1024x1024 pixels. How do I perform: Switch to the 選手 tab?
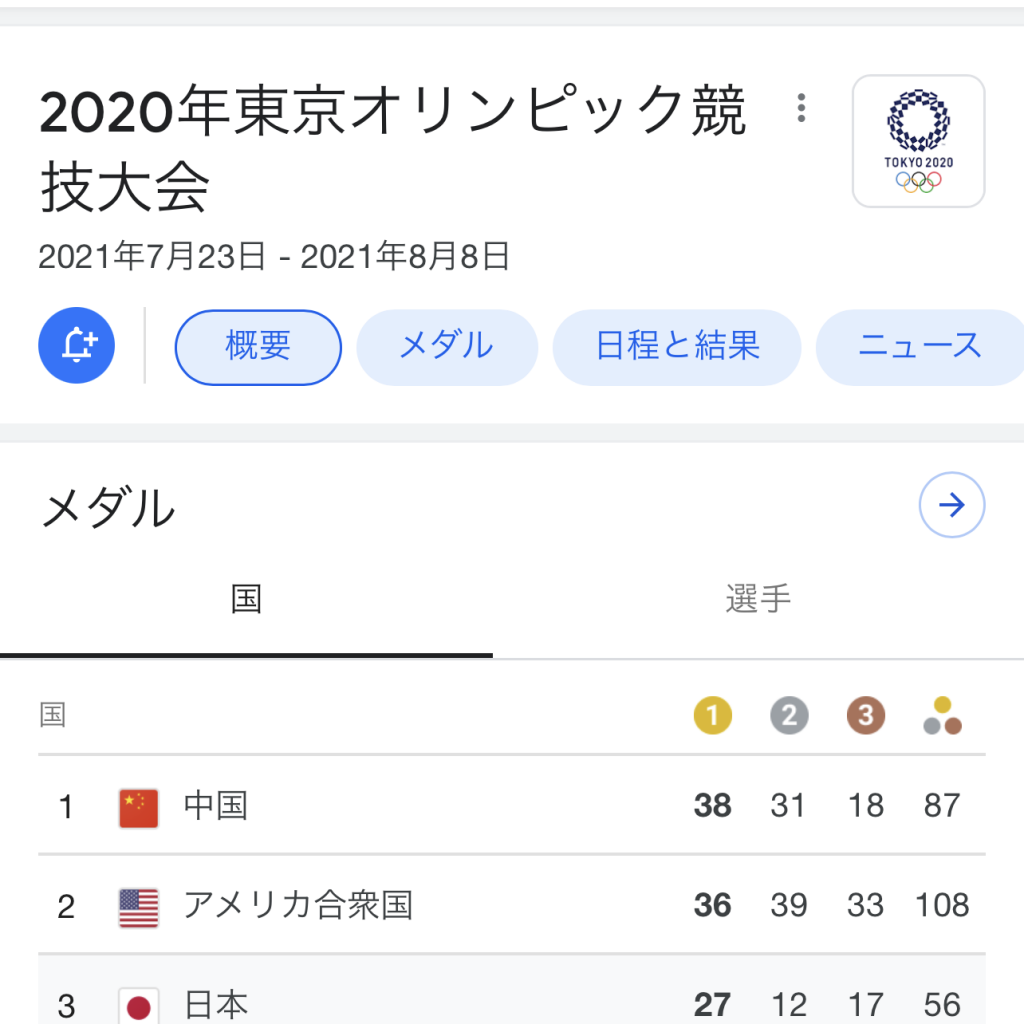758,600
